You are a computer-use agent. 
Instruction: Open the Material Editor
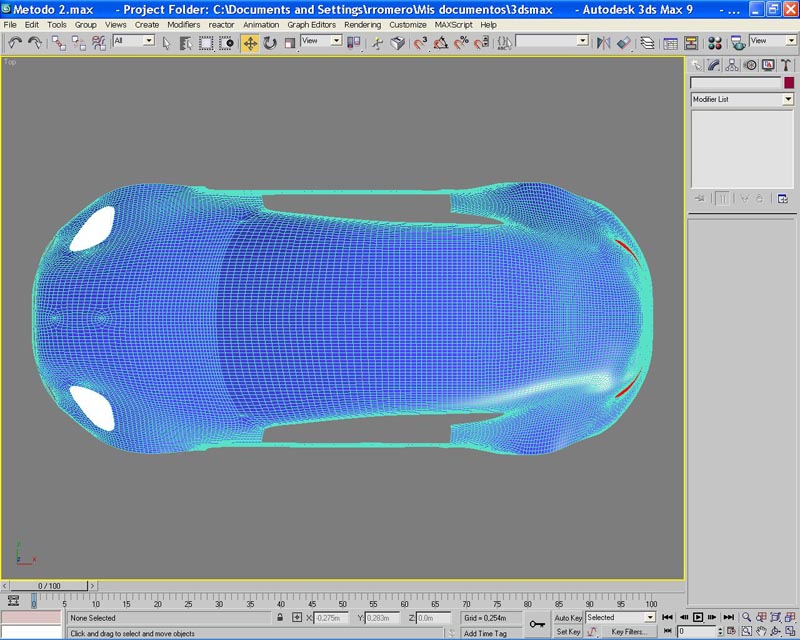tap(715, 43)
